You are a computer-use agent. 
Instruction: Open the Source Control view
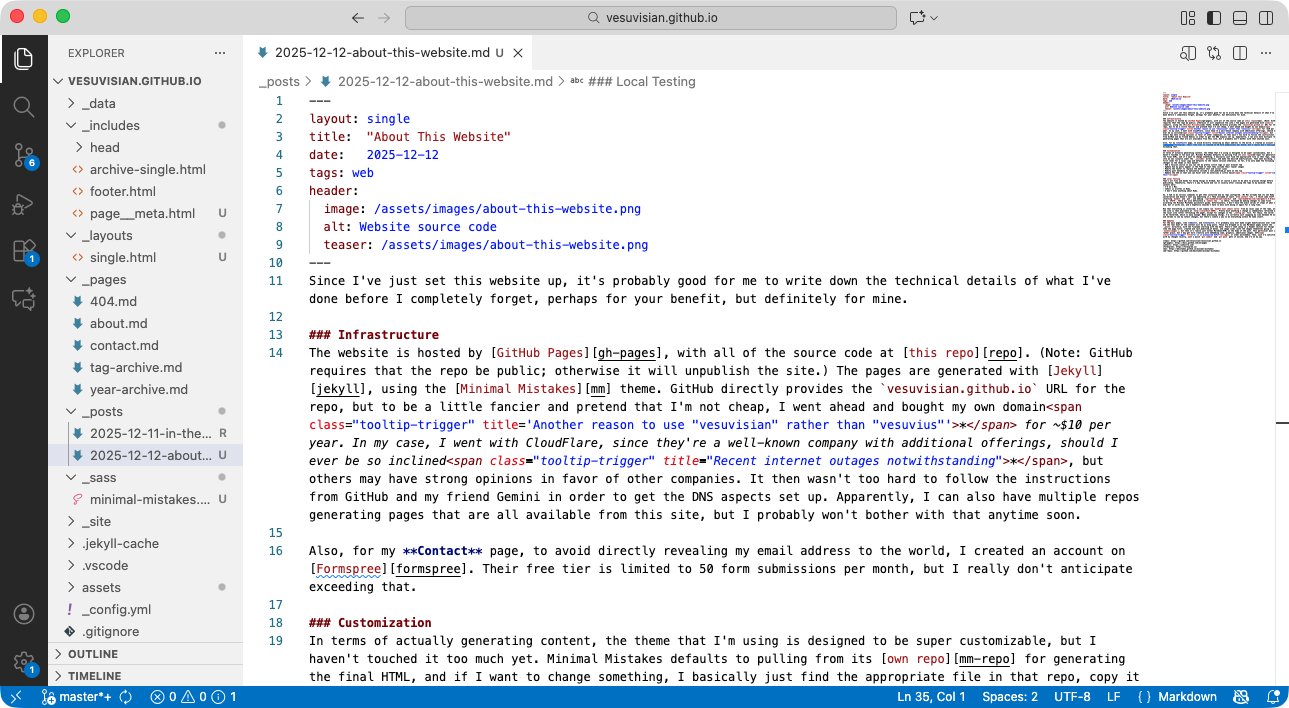click(23, 154)
